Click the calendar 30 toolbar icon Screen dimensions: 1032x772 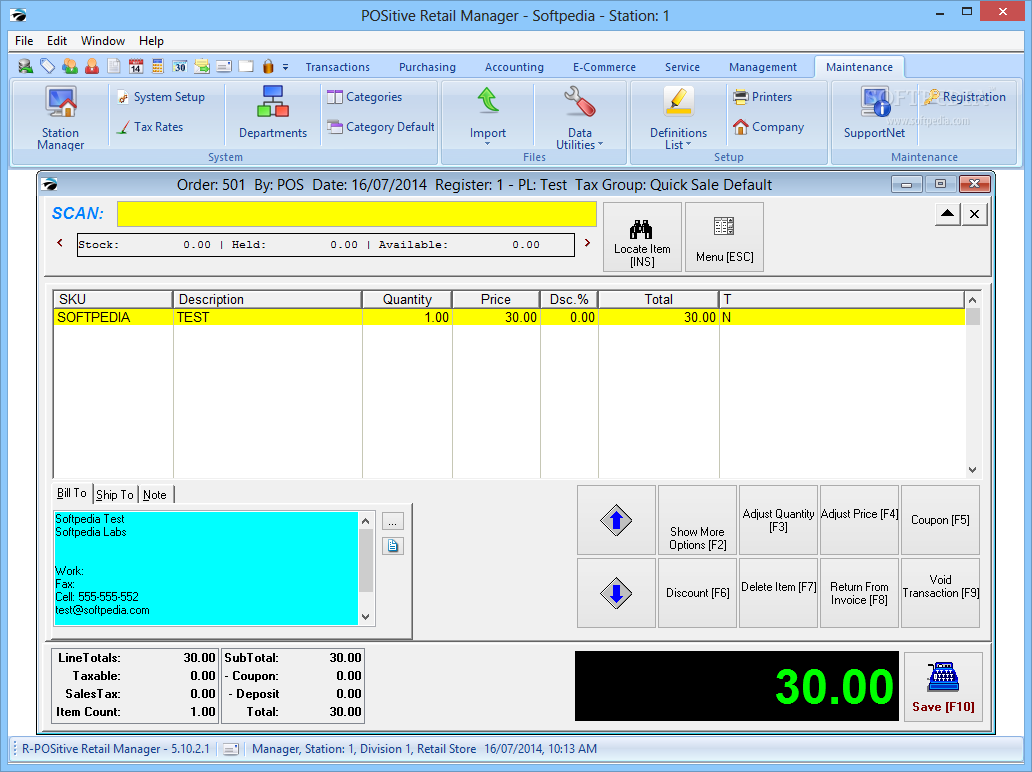[x=180, y=66]
